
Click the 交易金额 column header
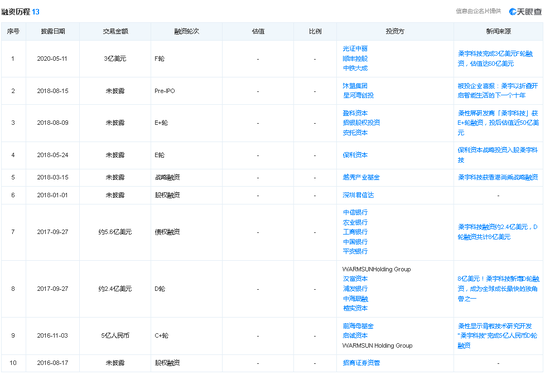point(115,31)
